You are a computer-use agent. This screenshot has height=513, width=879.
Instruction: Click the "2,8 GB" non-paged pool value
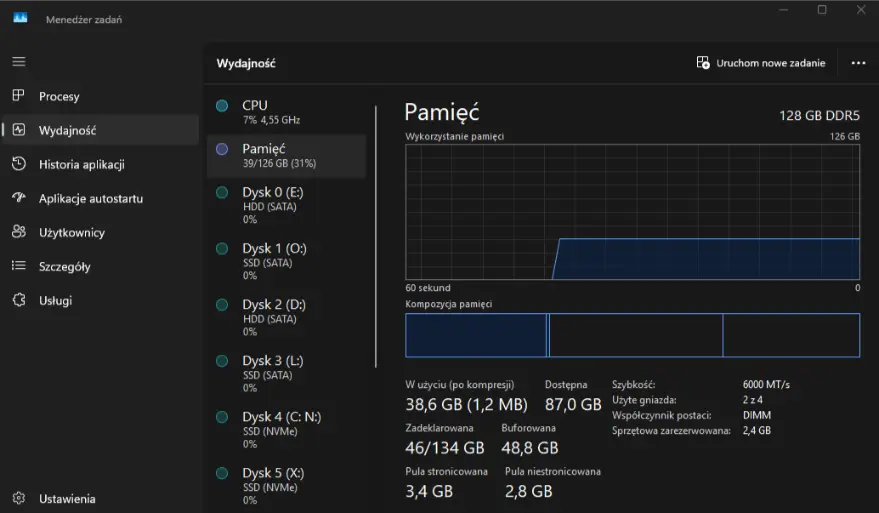click(x=529, y=491)
